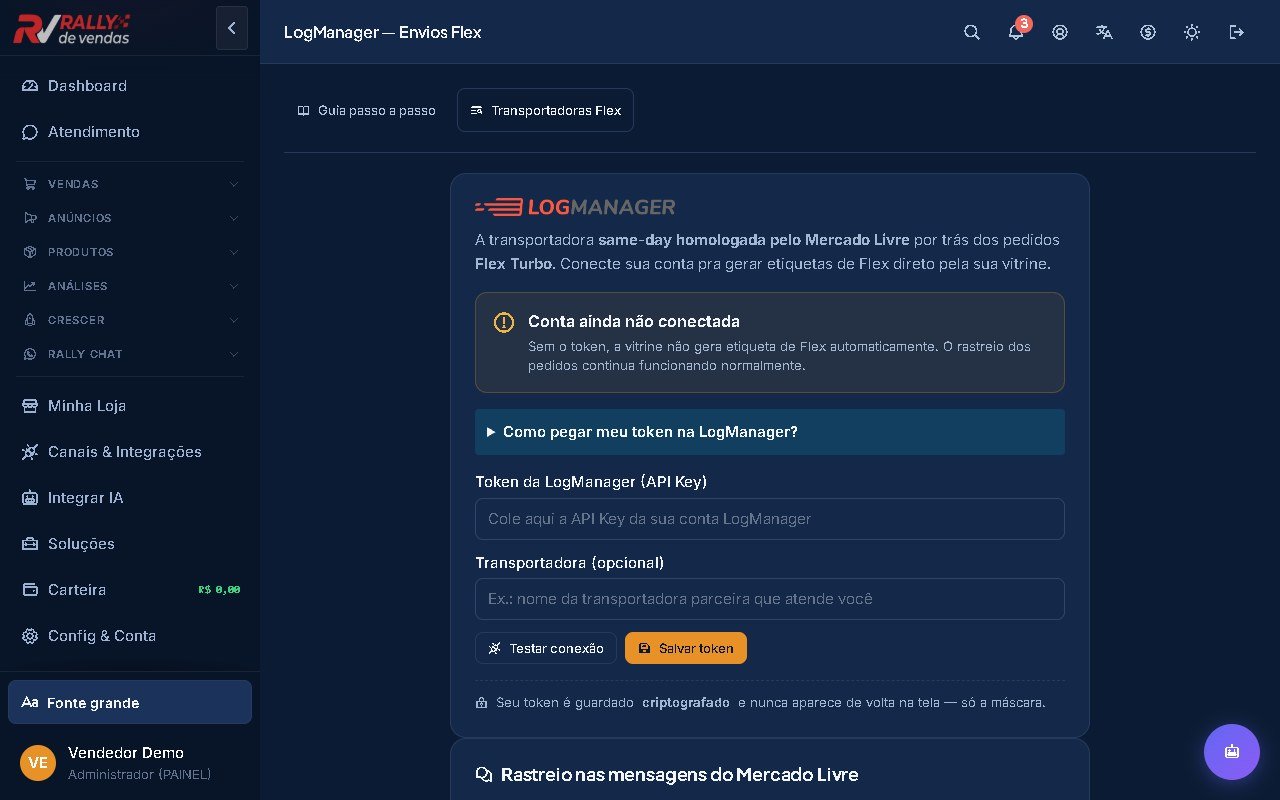
Task: Click the yellow warning icon in alert
Action: point(504,322)
